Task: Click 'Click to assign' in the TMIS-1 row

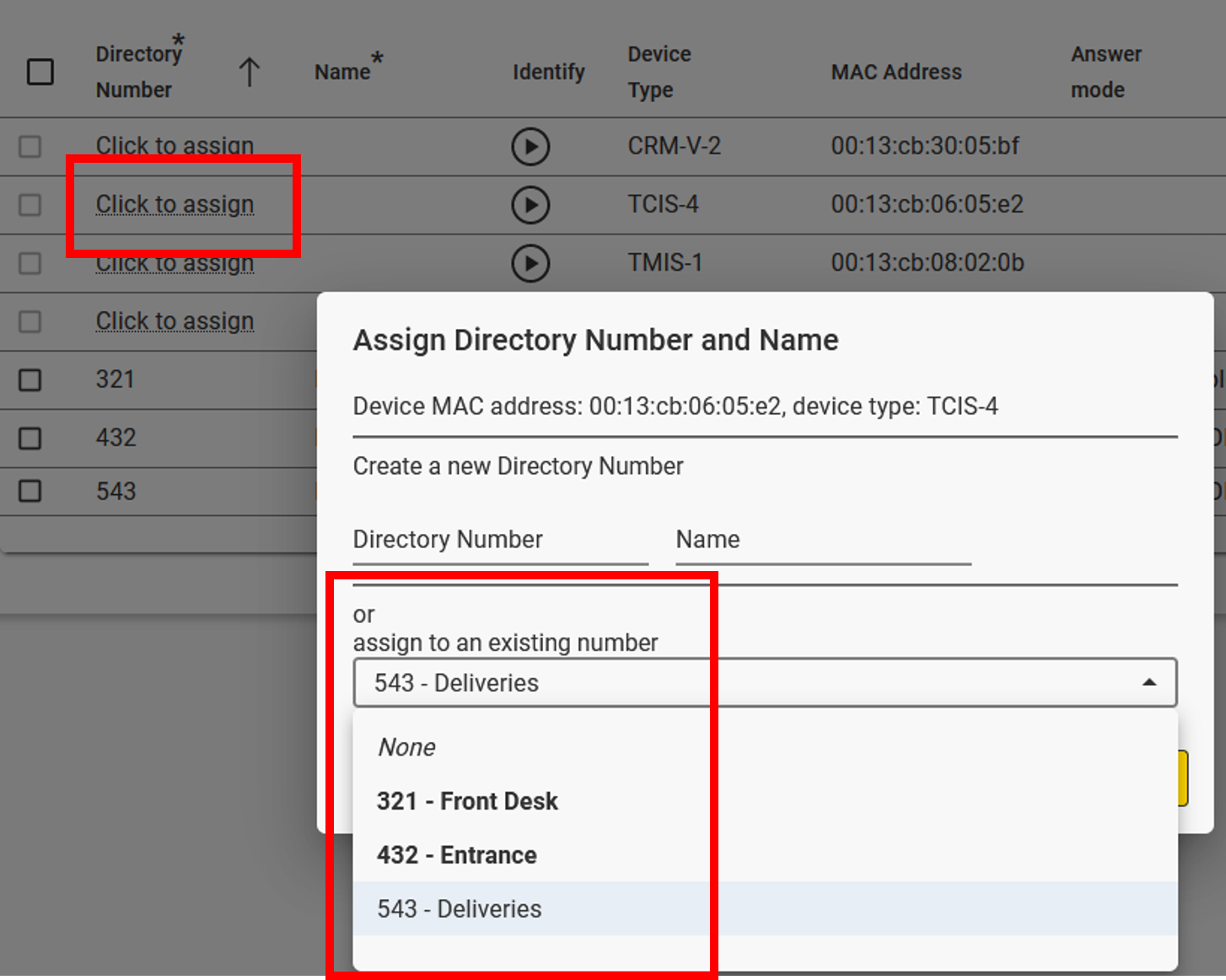Action: pyautogui.click(x=175, y=264)
